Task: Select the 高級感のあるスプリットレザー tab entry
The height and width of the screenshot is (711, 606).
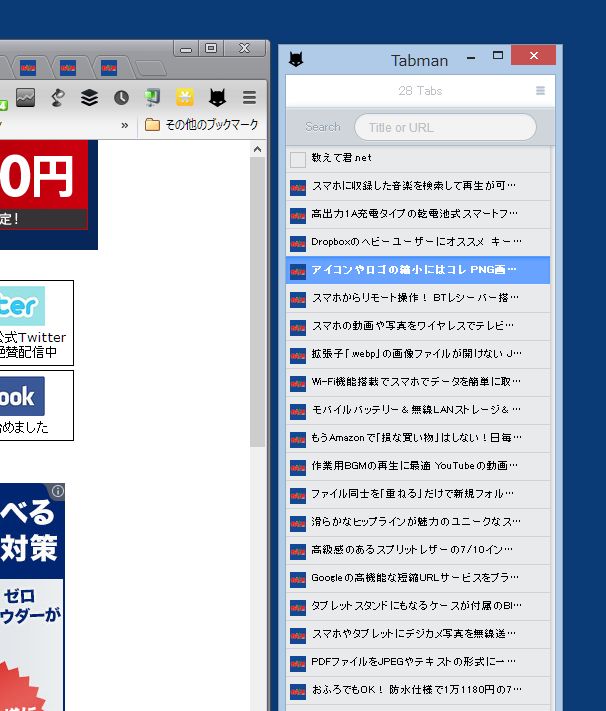Action: [x=418, y=550]
